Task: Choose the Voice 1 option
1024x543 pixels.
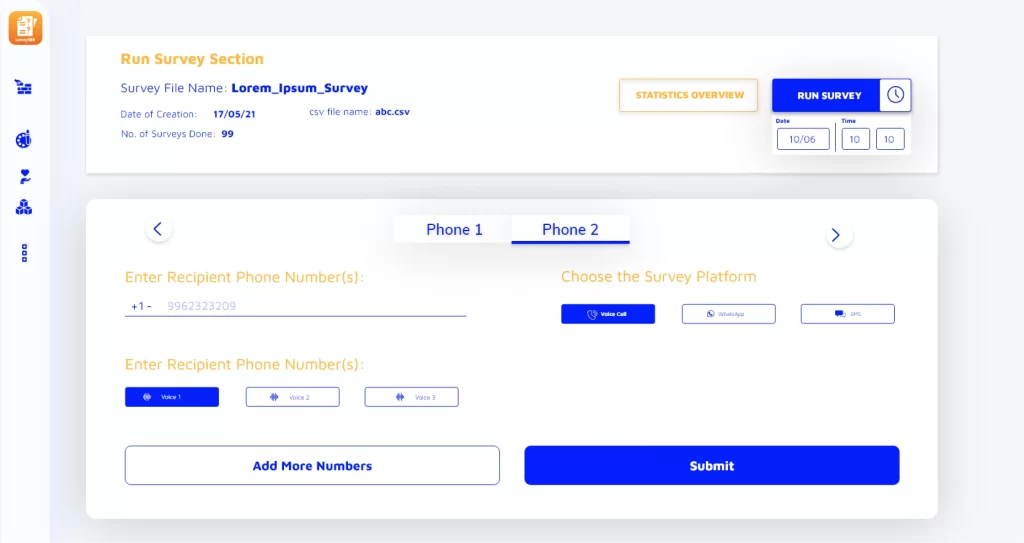Action: tap(172, 397)
